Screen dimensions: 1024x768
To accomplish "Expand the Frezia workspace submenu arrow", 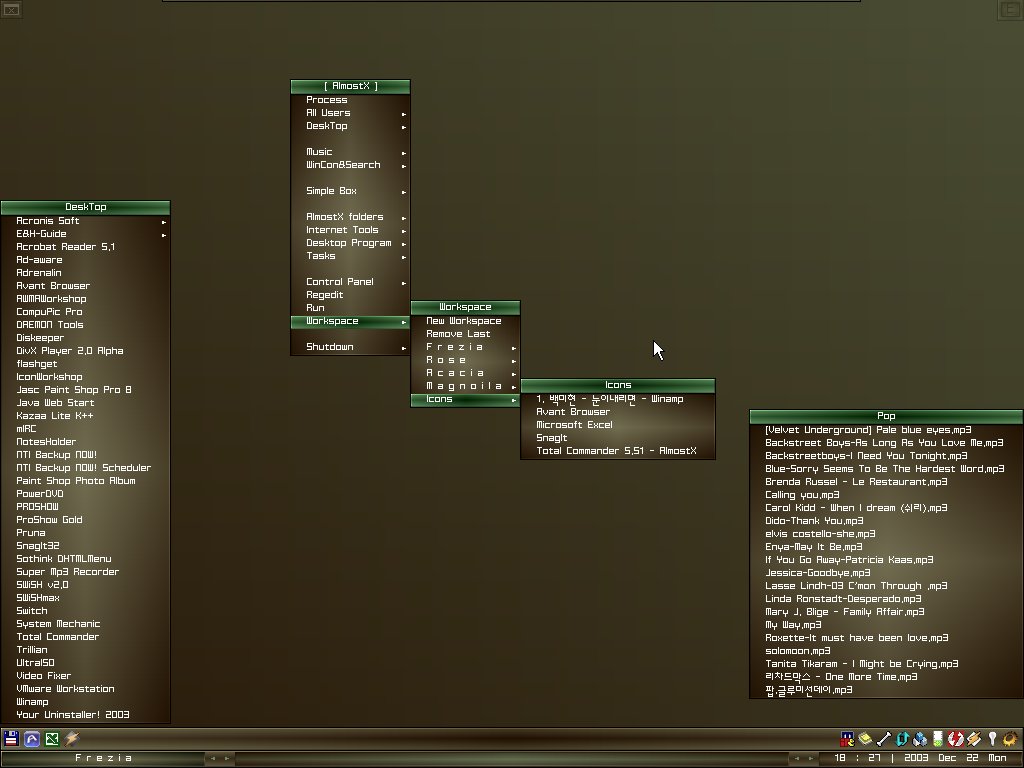I will coord(514,349).
